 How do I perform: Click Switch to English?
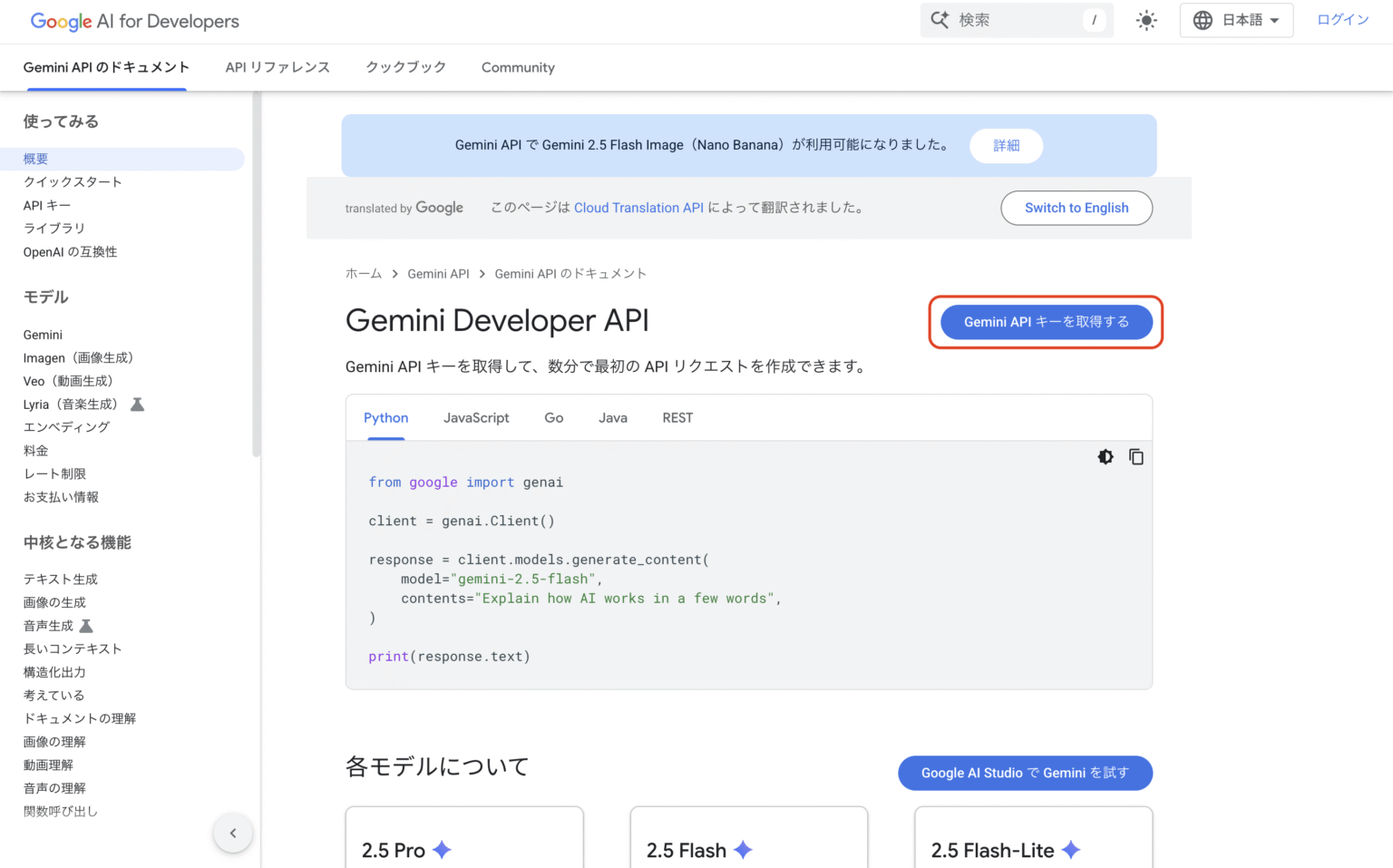pyautogui.click(x=1076, y=208)
